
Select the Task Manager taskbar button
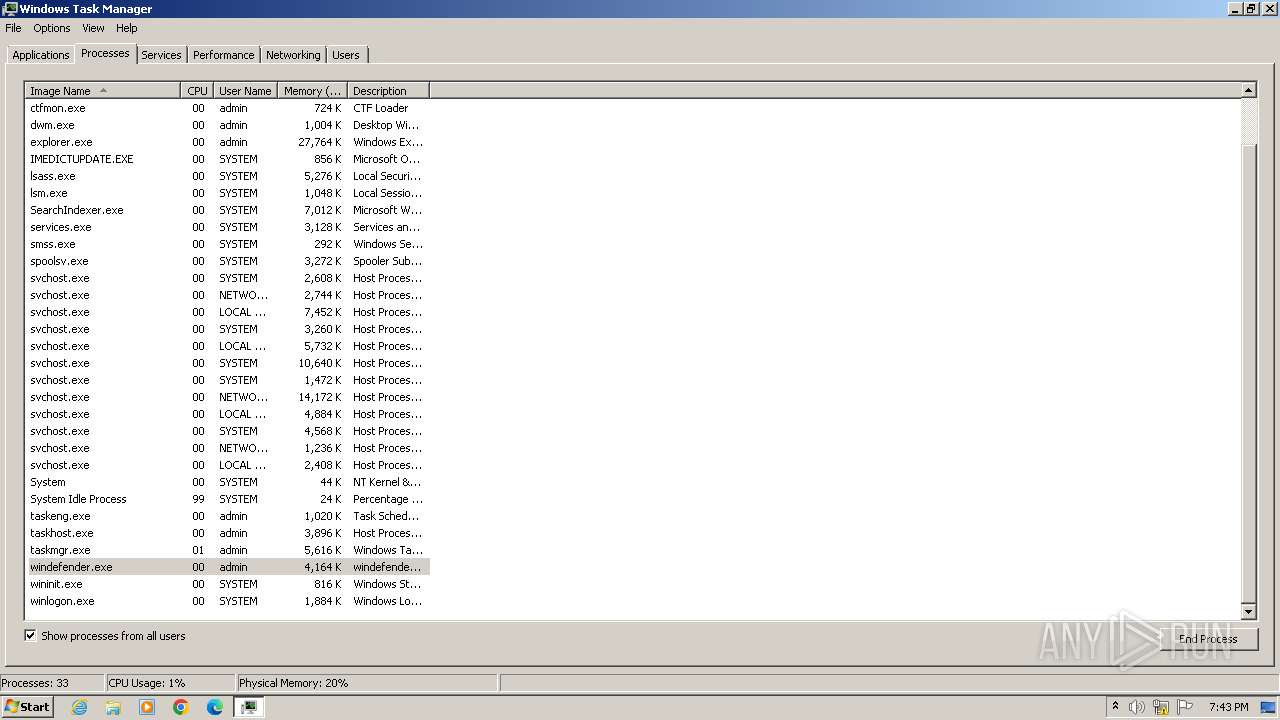pyautogui.click(x=249, y=707)
